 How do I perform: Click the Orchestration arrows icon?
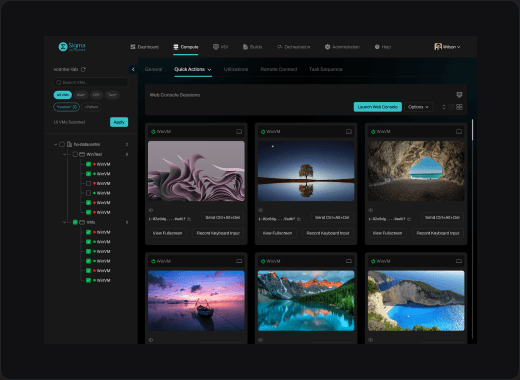[x=279, y=47]
